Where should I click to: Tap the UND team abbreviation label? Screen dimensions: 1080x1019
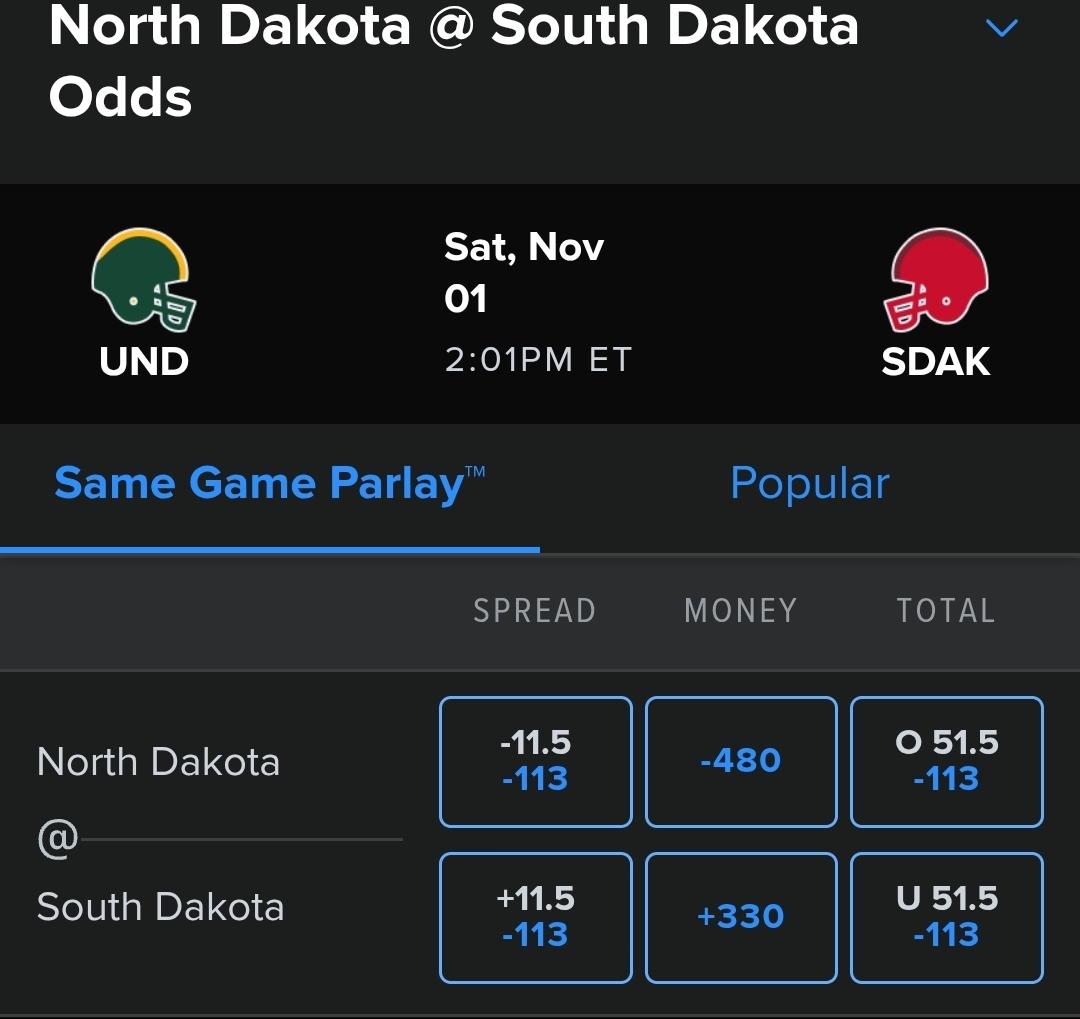(x=144, y=361)
